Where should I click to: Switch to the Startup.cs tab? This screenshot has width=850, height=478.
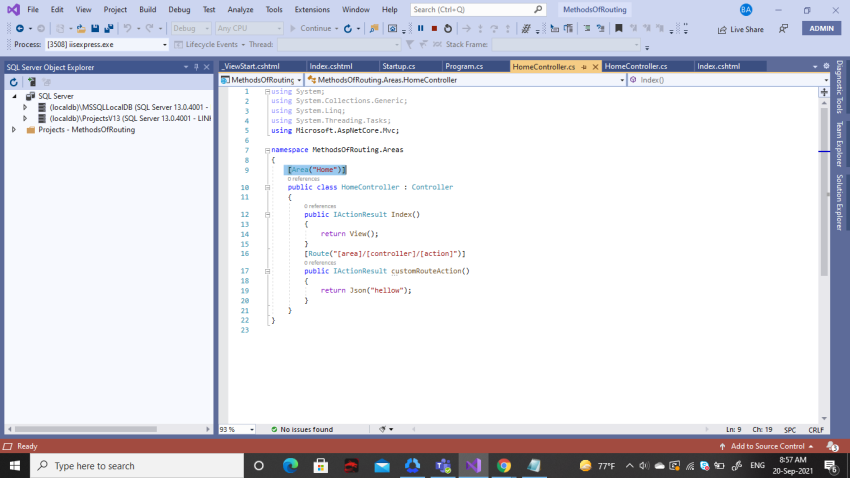coord(400,66)
